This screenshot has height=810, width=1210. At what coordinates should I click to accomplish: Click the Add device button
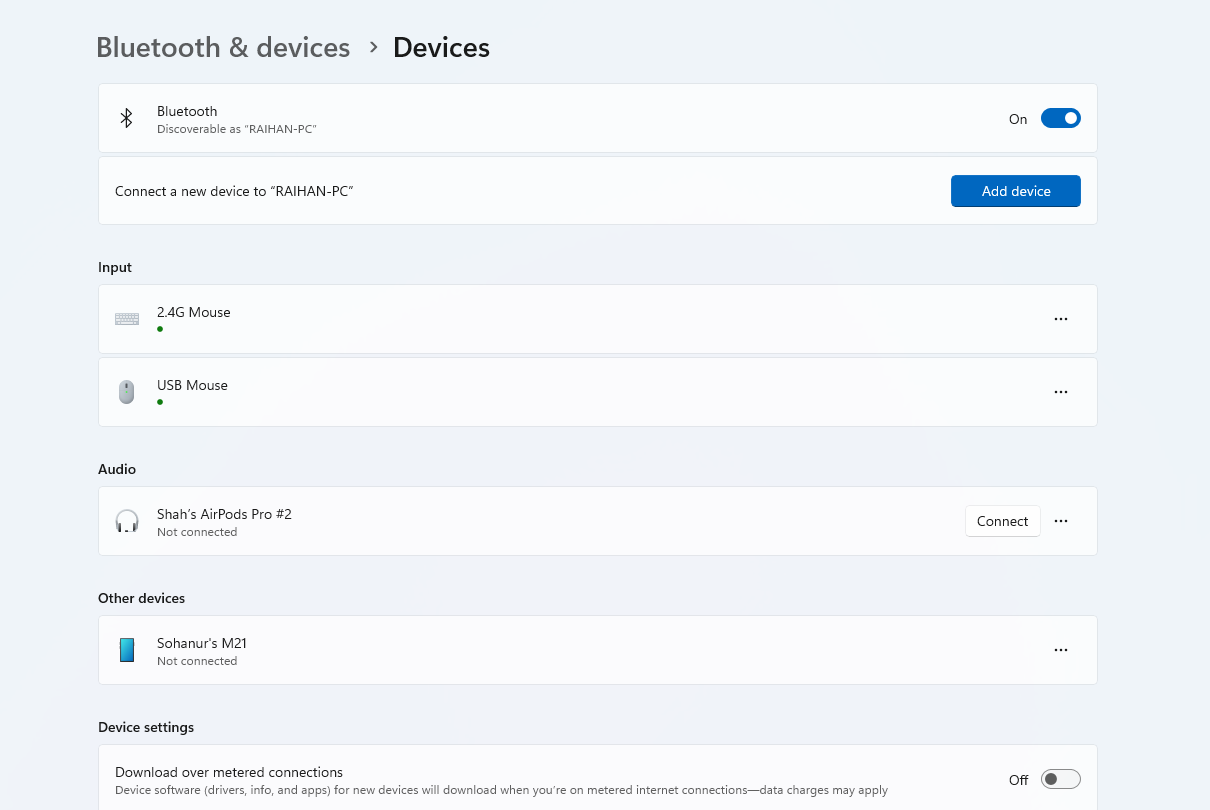pos(1015,191)
